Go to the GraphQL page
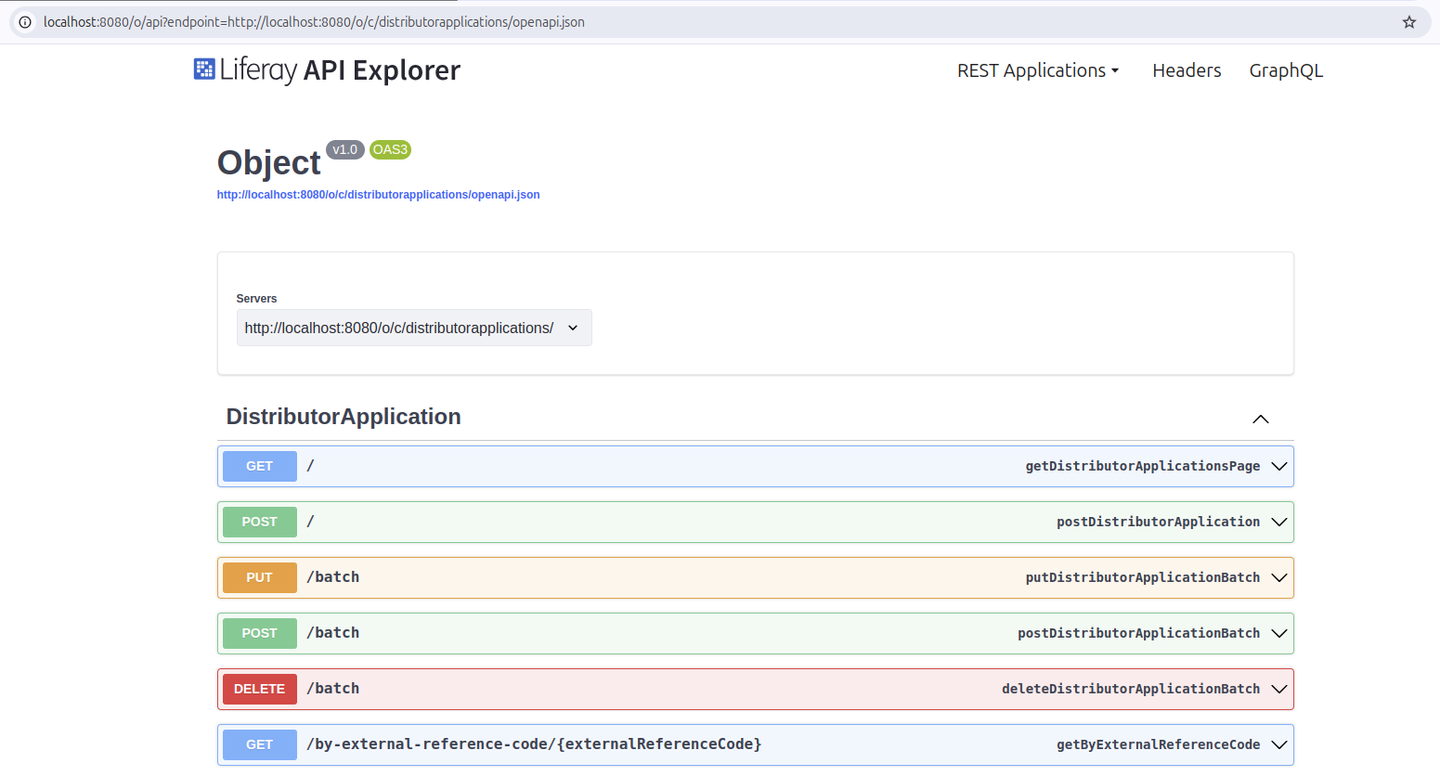Viewport: 1440px width, 774px height. click(x=1285, y=70)
